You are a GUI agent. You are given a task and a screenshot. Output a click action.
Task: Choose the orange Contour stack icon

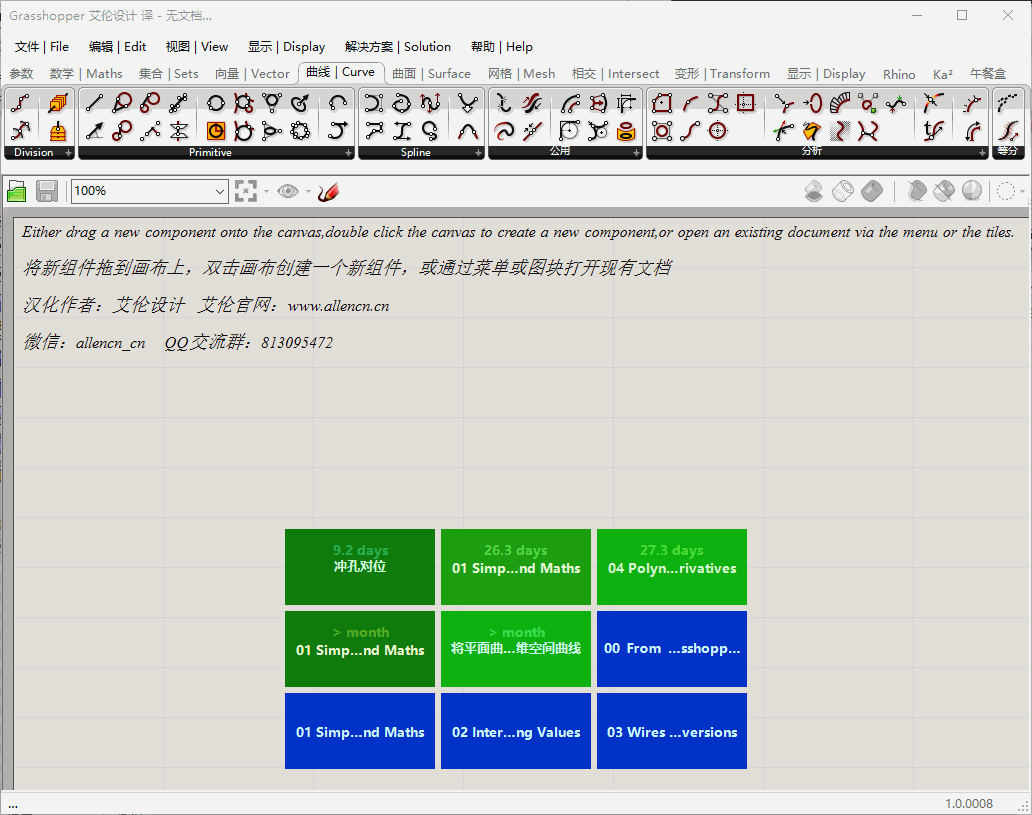pos(58,131)
